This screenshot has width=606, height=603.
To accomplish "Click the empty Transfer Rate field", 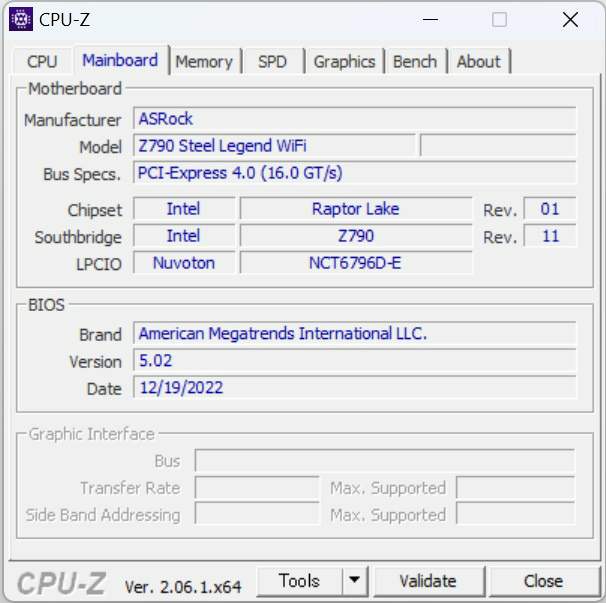I will click(x=257, y=487).
